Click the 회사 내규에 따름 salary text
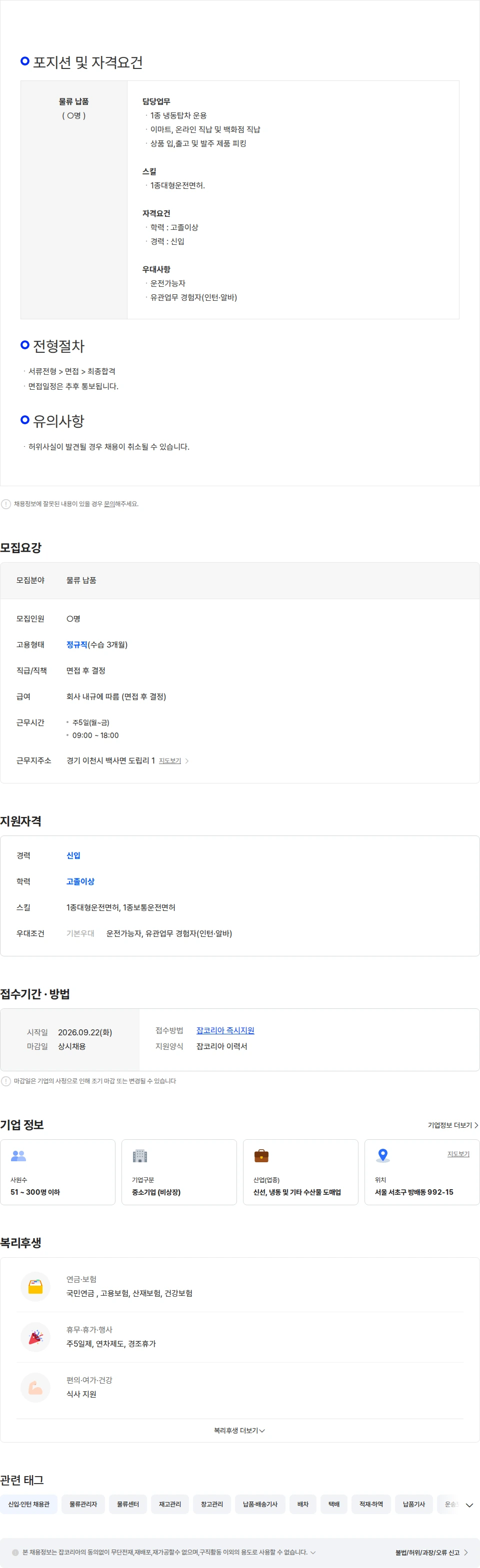The image size is (480, 1568). [116, 697]
